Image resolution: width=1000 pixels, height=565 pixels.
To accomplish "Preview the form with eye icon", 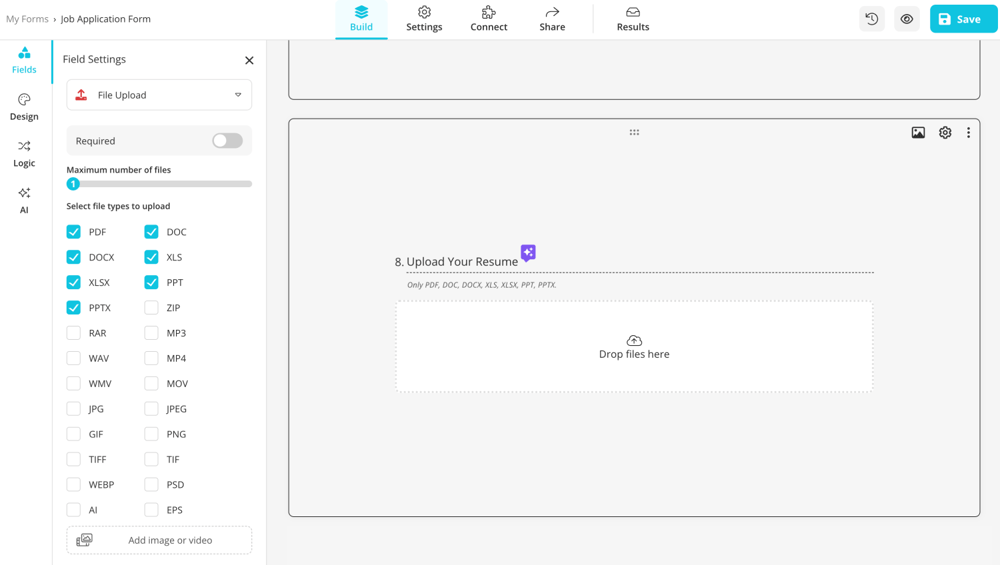I will click(x=907, y=19).
